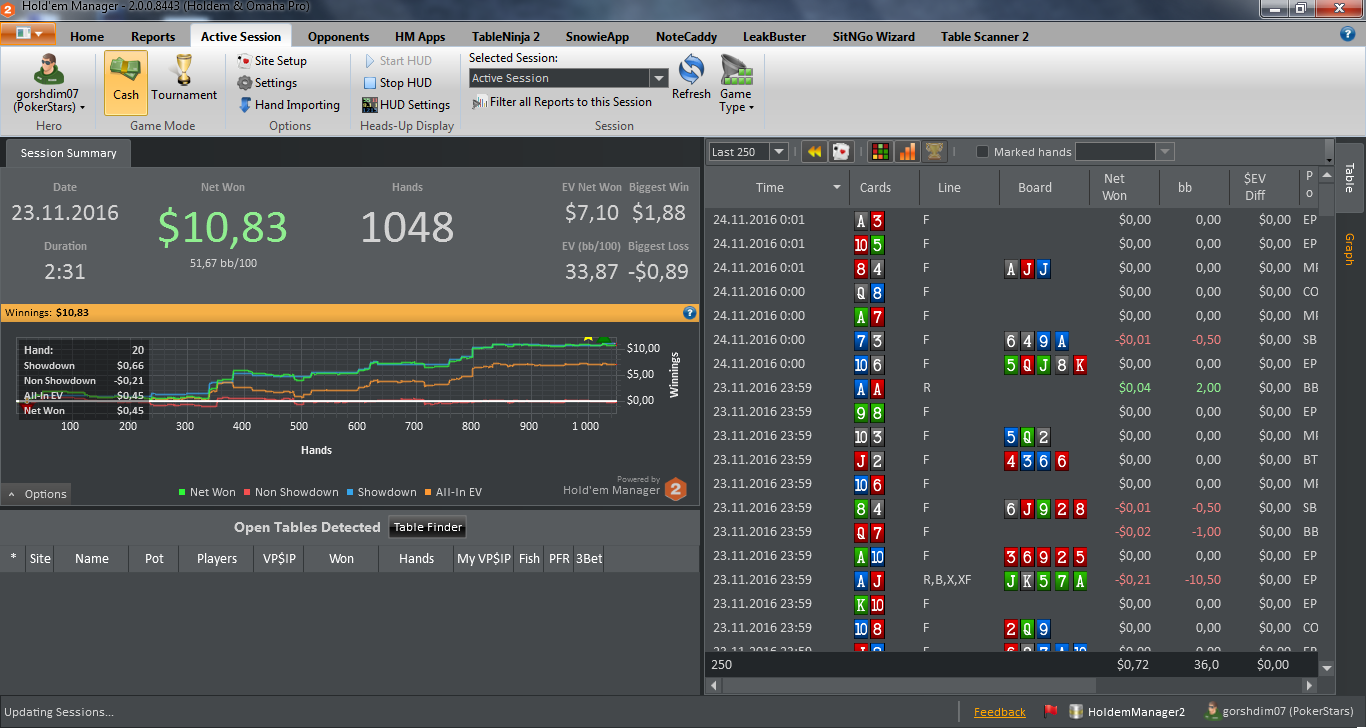
Task: Click the Table Finder button
Action: (427, 527)
